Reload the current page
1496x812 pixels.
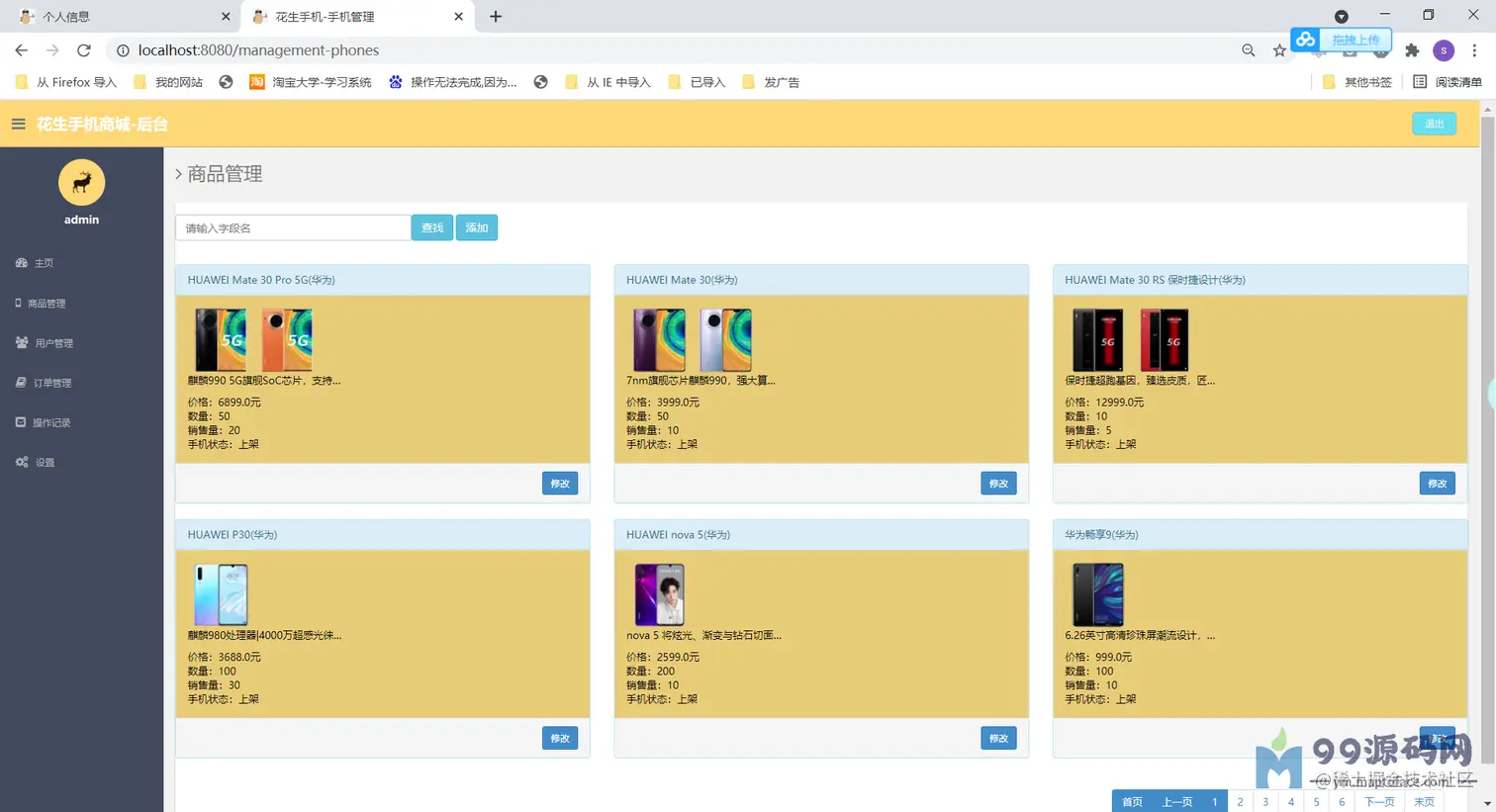coord(84,50)
